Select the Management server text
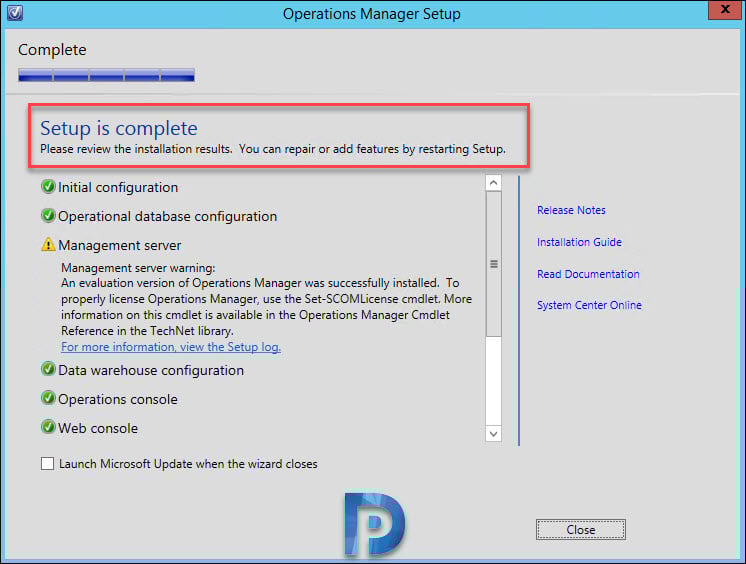This screenshot has height=564, width=746. click(119, 246)
